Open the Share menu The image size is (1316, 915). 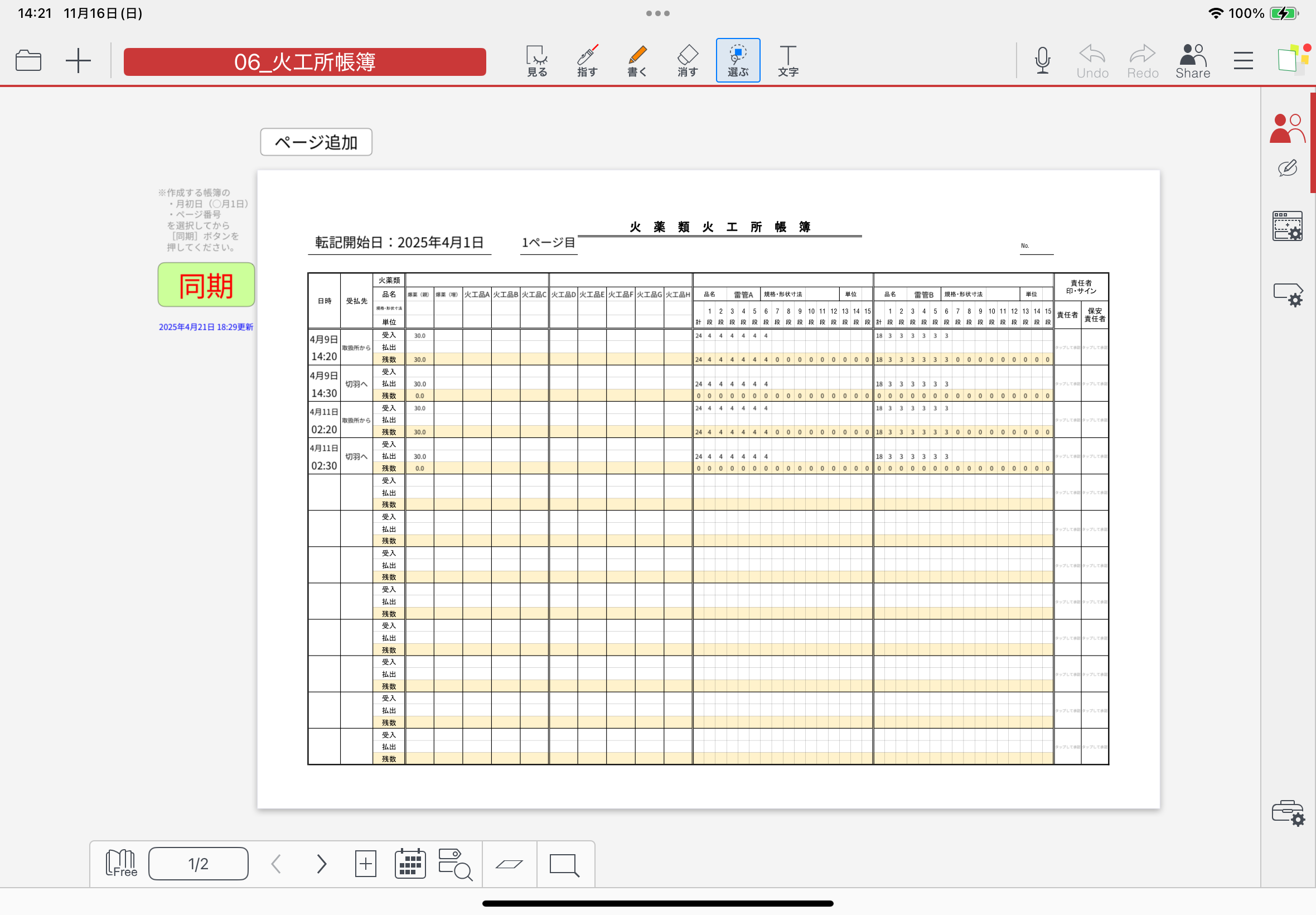tap(1192, 60)
